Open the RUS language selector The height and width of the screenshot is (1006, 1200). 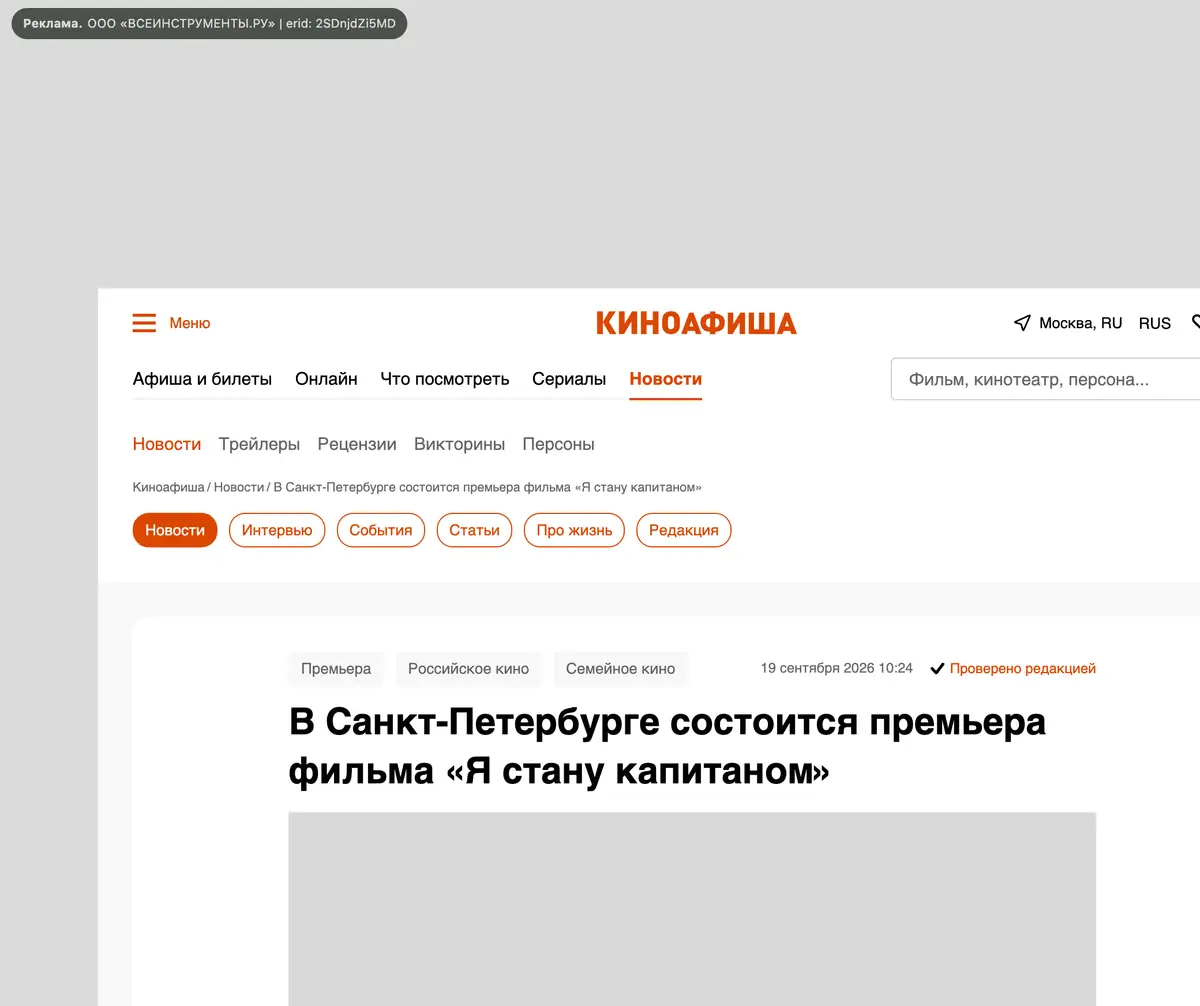tap(1155, 323)
